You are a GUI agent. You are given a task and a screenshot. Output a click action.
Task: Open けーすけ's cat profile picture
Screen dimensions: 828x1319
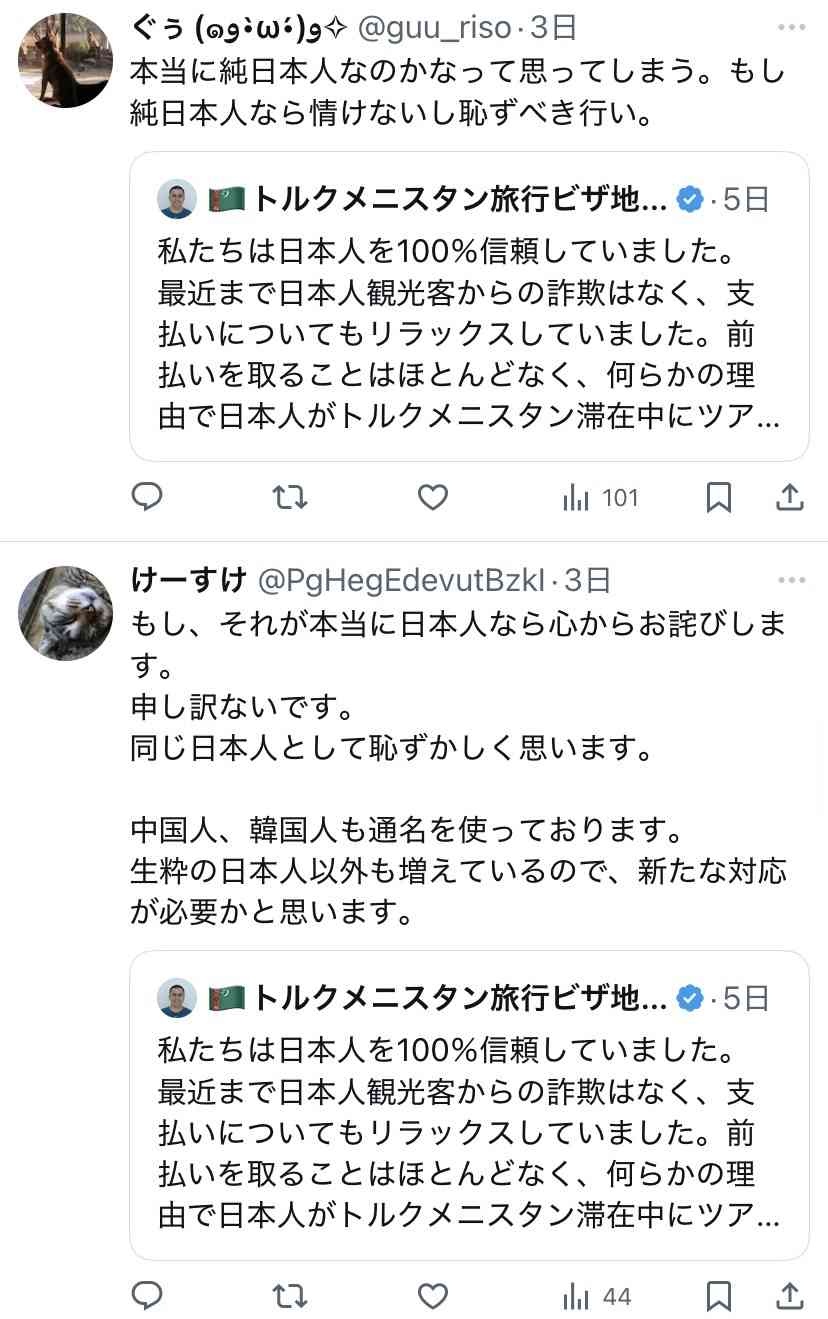(66, 612)
